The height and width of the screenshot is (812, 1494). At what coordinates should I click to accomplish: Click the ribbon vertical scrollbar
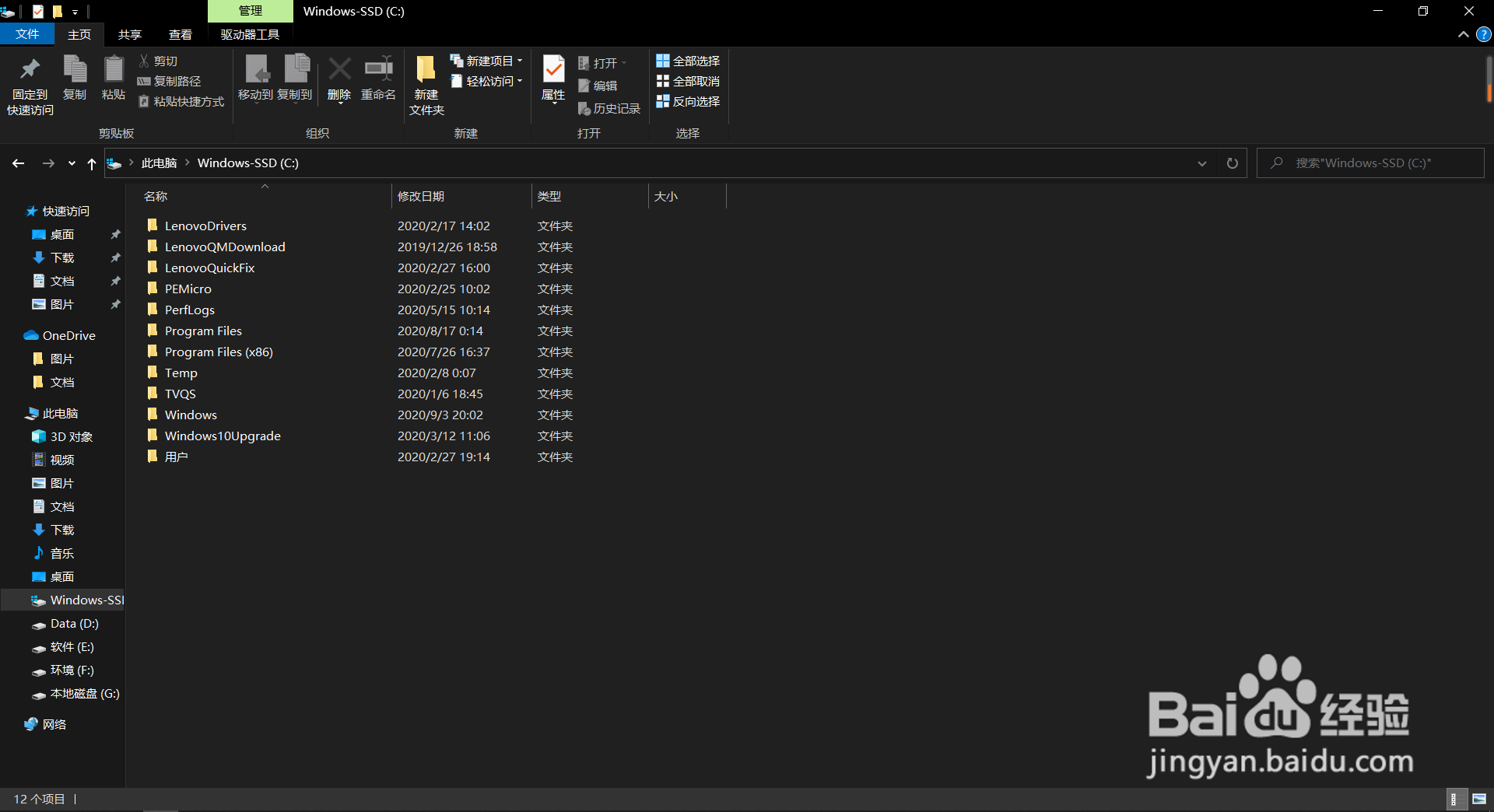pos(1489,78)
